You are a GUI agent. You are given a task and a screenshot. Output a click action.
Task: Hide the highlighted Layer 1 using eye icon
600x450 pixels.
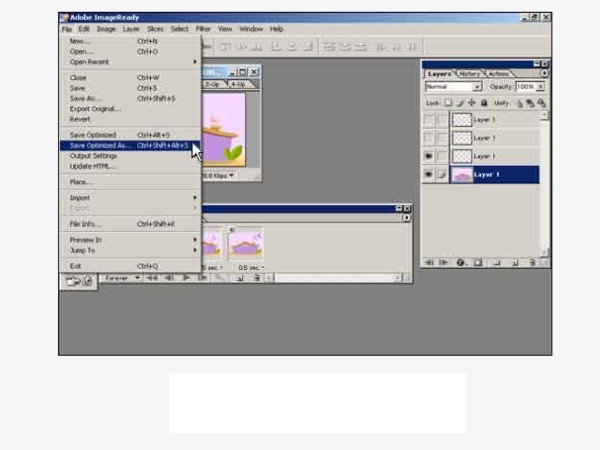point(429,175)
